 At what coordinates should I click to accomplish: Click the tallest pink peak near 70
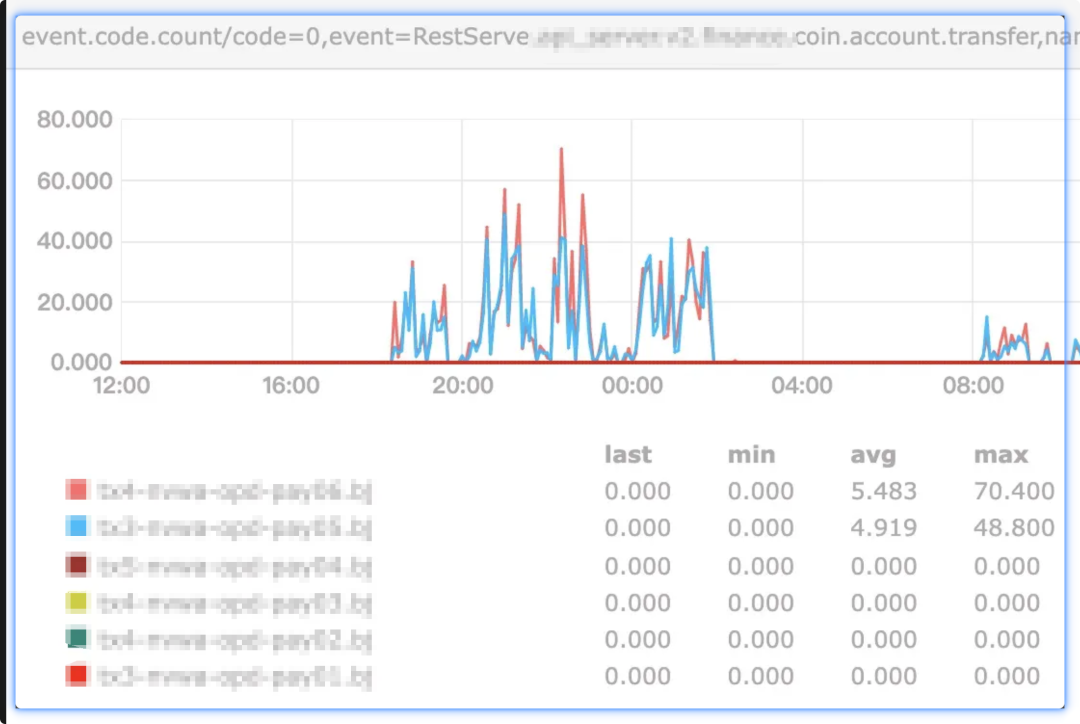pos(561,150)
